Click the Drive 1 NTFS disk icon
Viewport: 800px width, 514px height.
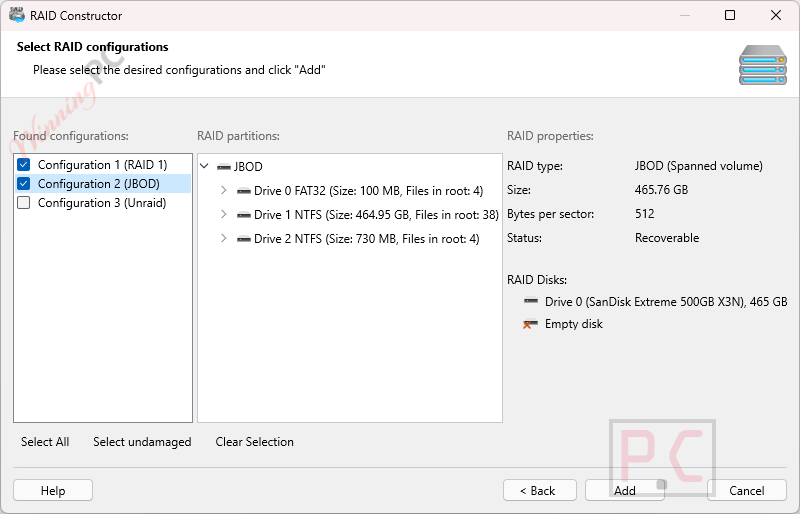click(244, 215)
